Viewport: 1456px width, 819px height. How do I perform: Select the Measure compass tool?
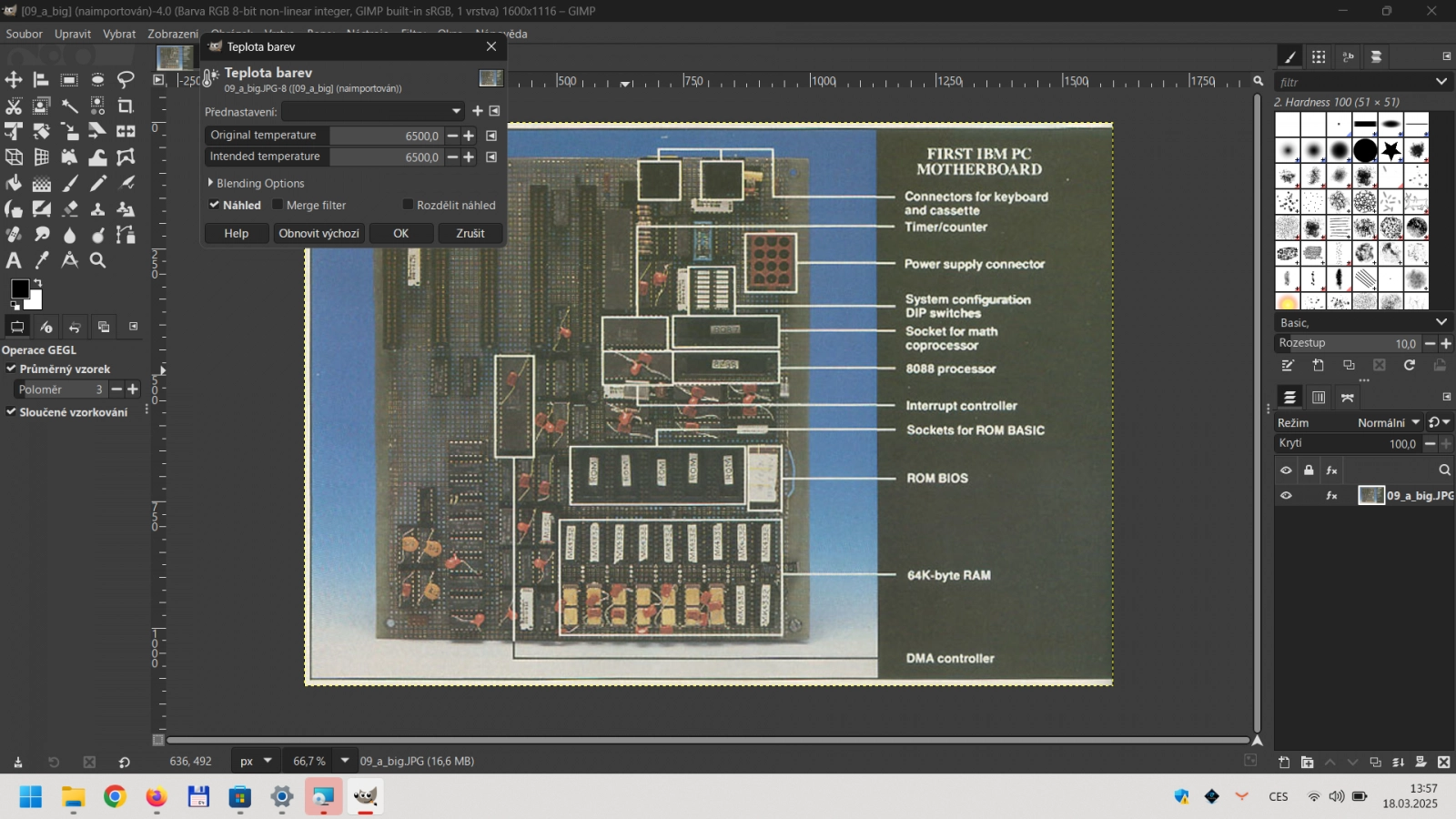click(x=69, y=260)
